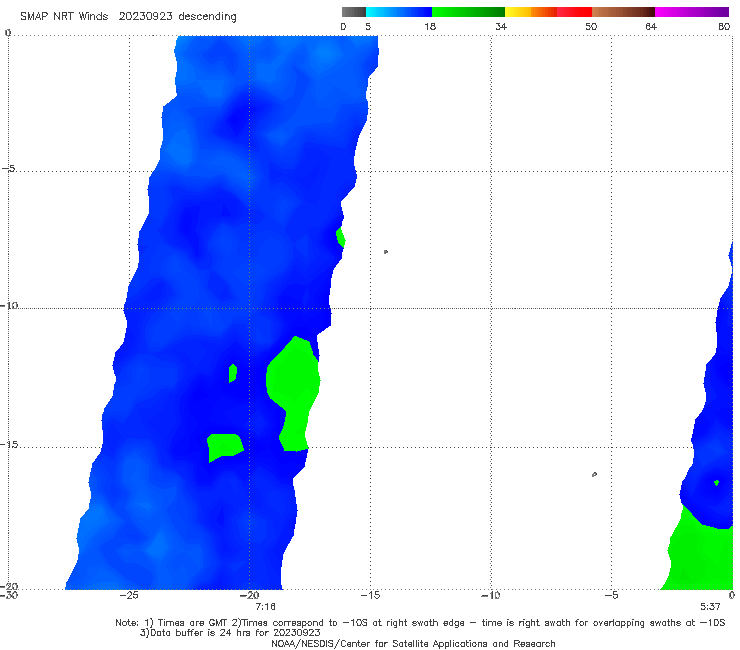Click the green segment of the color bar
This screenshot has height=650, width=740.
pos(468,12)
